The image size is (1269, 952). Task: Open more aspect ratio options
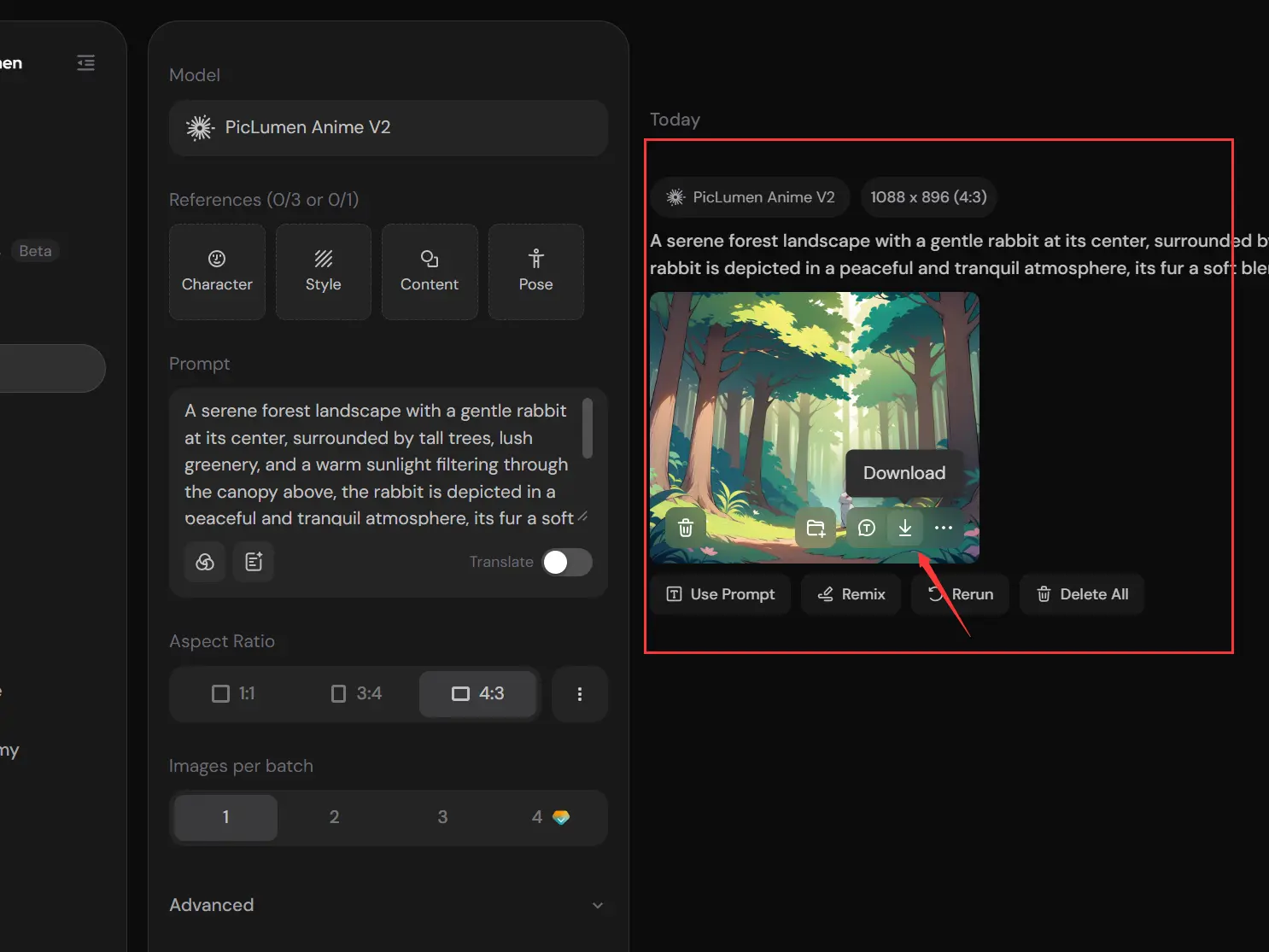(580, 694)
